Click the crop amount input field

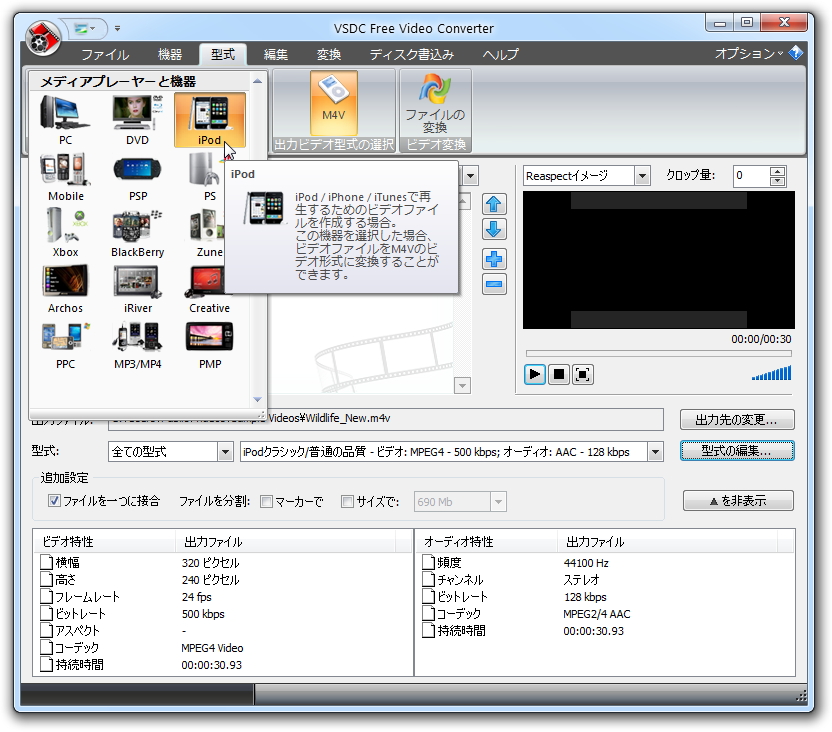pyautogui.click(x=751, y=176)
